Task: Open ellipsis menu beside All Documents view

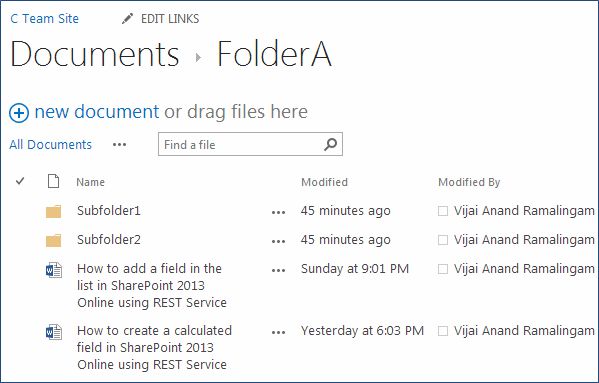Action: (120, 145)
